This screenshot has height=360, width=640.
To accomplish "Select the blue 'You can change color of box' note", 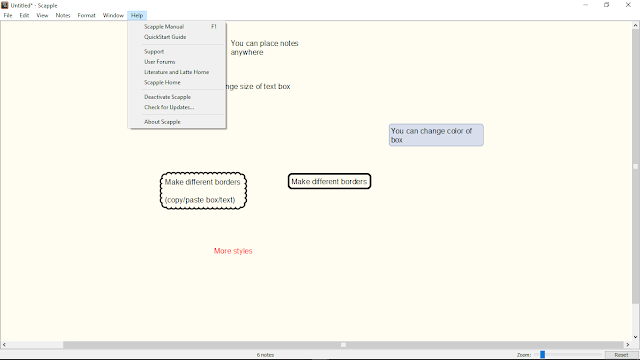I will (x=436, y=135).
